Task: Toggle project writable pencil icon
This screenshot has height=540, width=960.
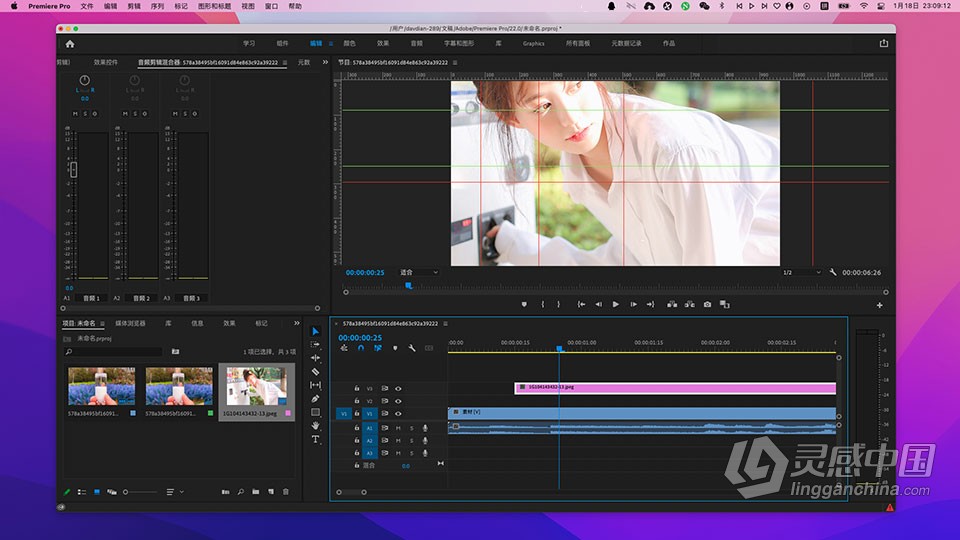Action: [67, 492]
